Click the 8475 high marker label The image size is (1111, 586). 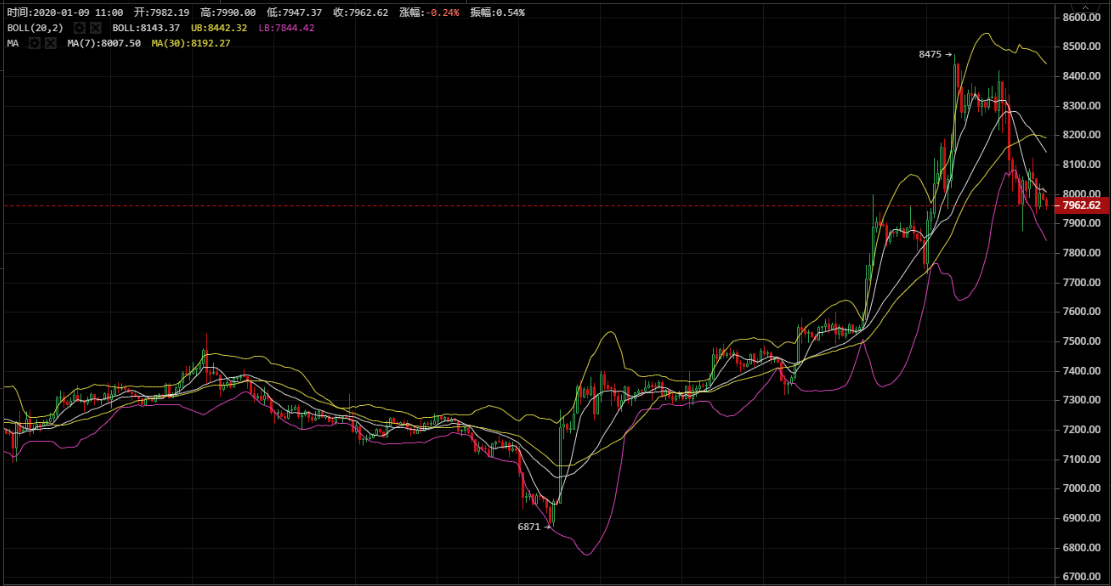[930, 54]
